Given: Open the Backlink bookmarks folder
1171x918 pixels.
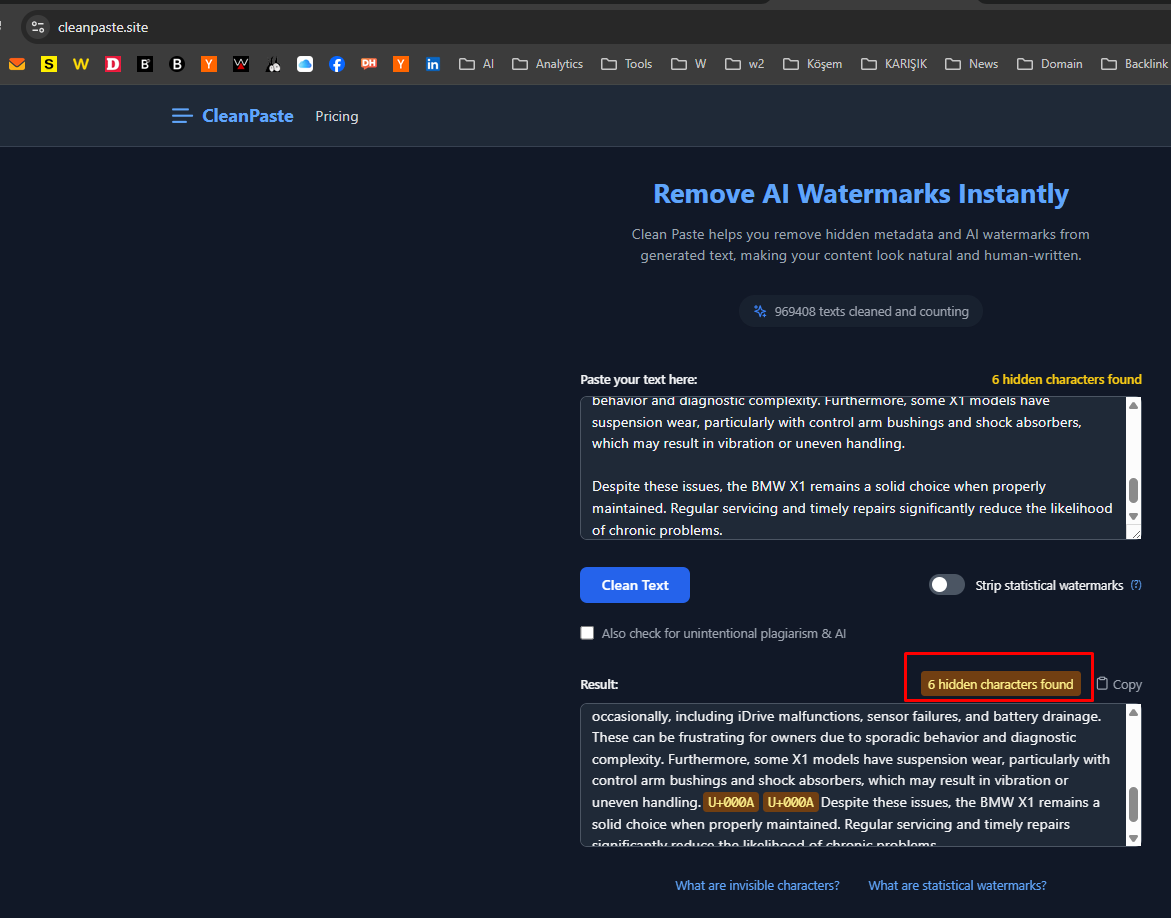Looking at the screenshot, I should point(1134,64).
